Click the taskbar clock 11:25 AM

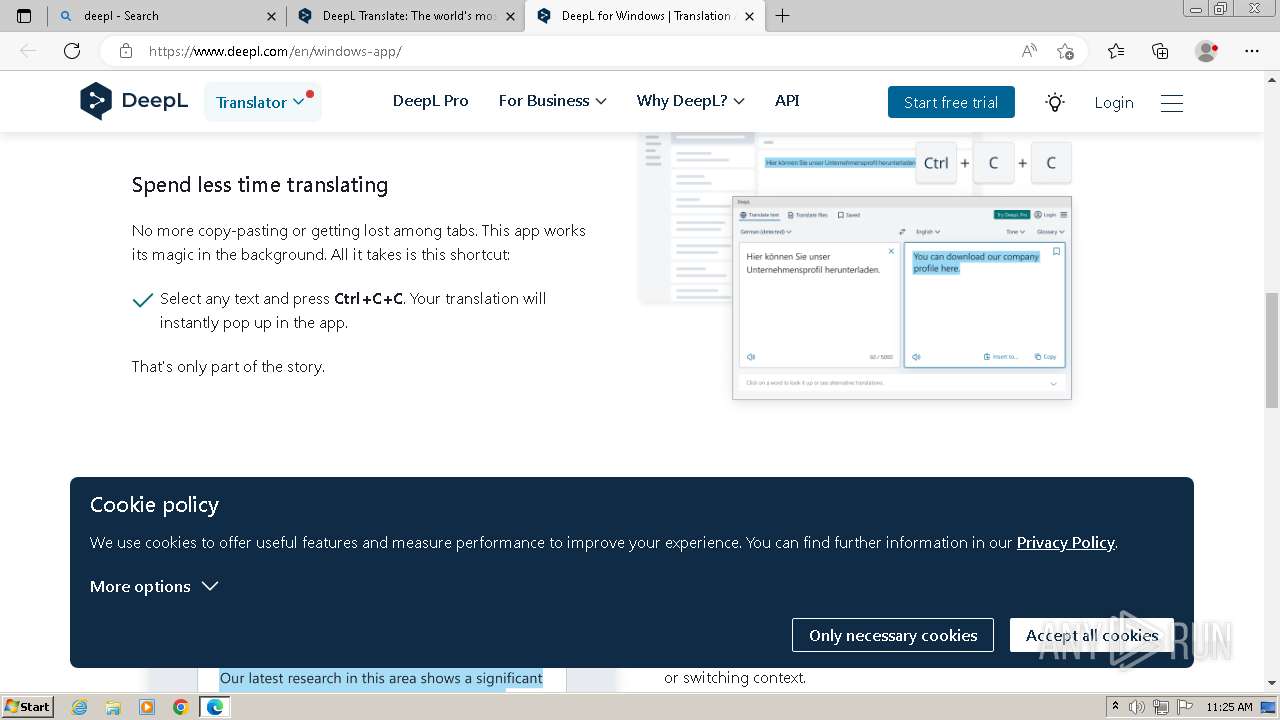coord(1230,707)
